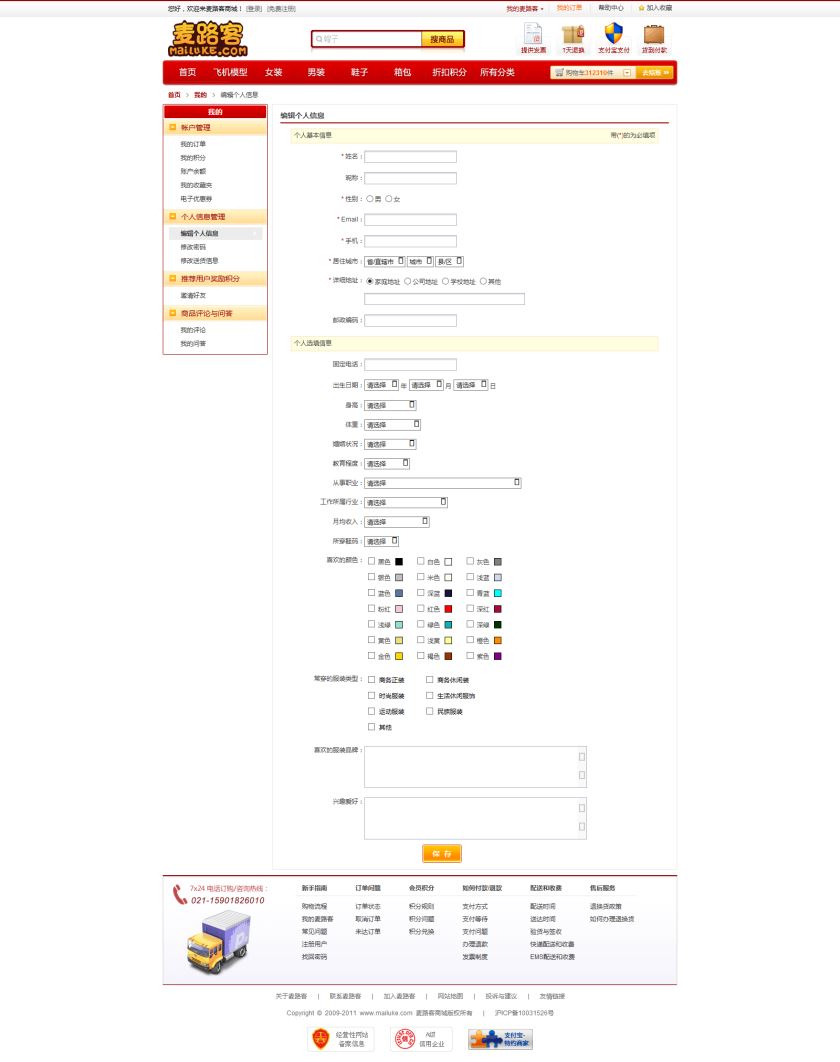Select the 公司地址 address radio option

pos(408,281)
